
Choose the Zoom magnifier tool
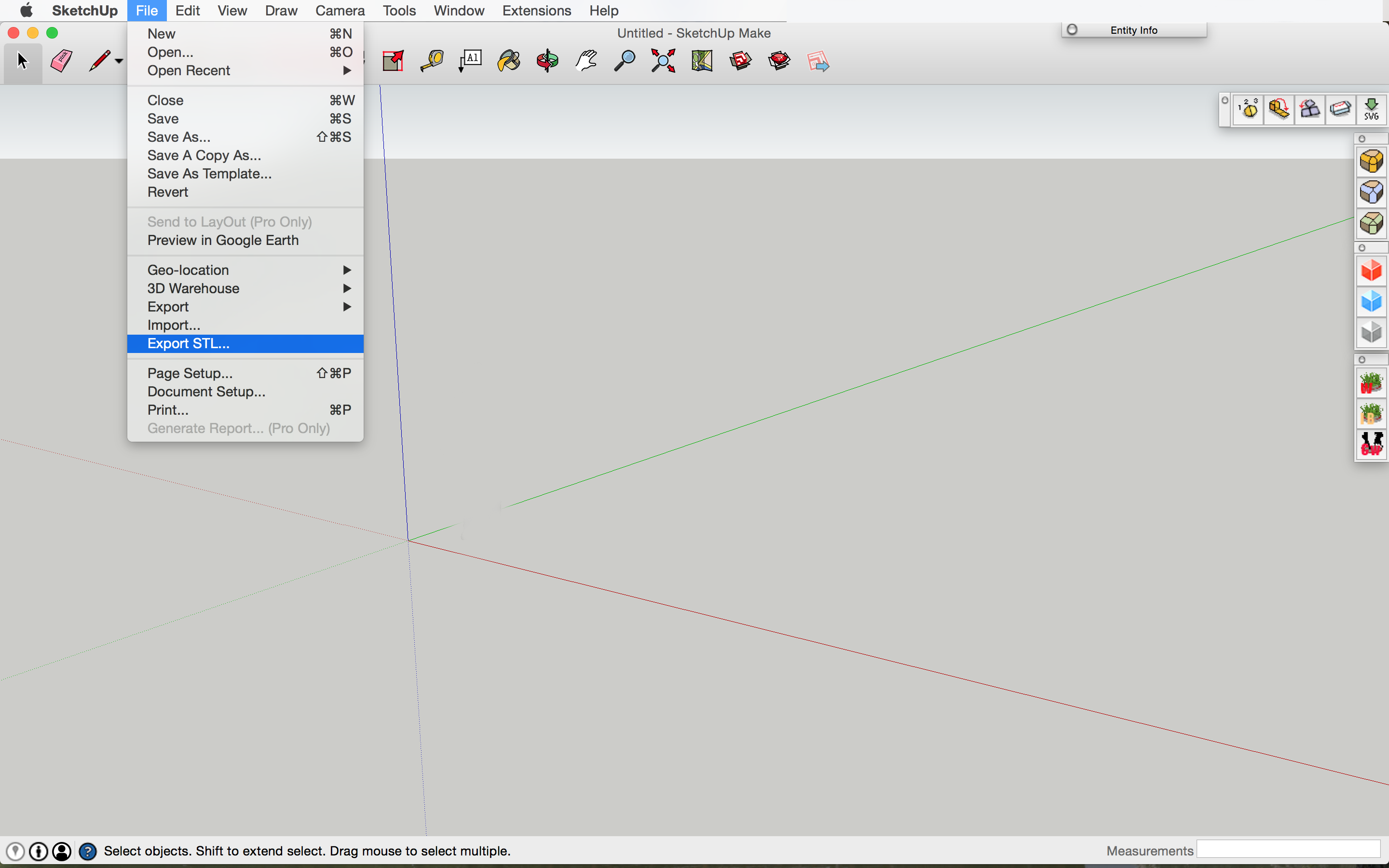click(x=625, y=61)
